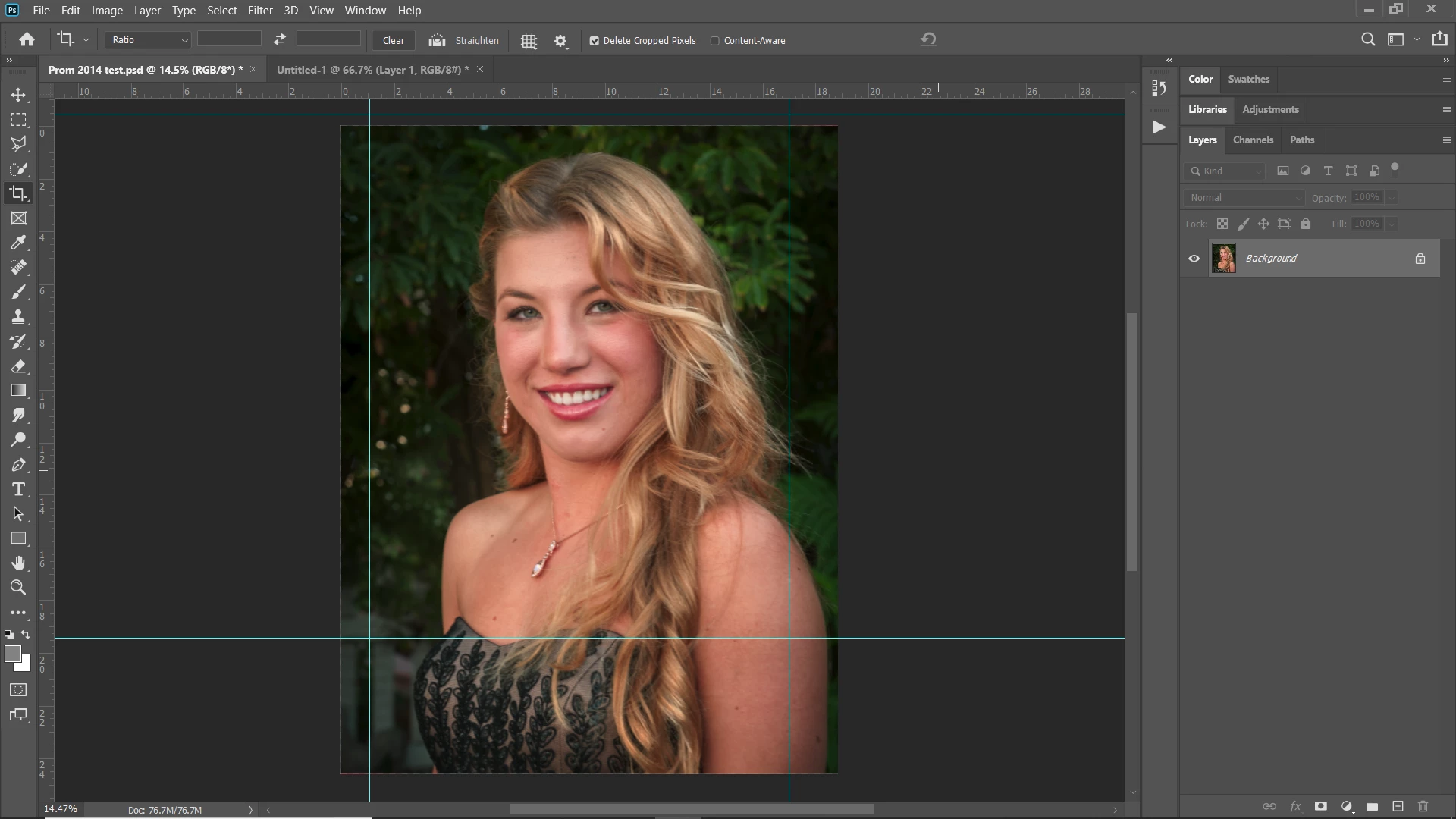Select the Horizontal Type tool

(x=18, y=489)
